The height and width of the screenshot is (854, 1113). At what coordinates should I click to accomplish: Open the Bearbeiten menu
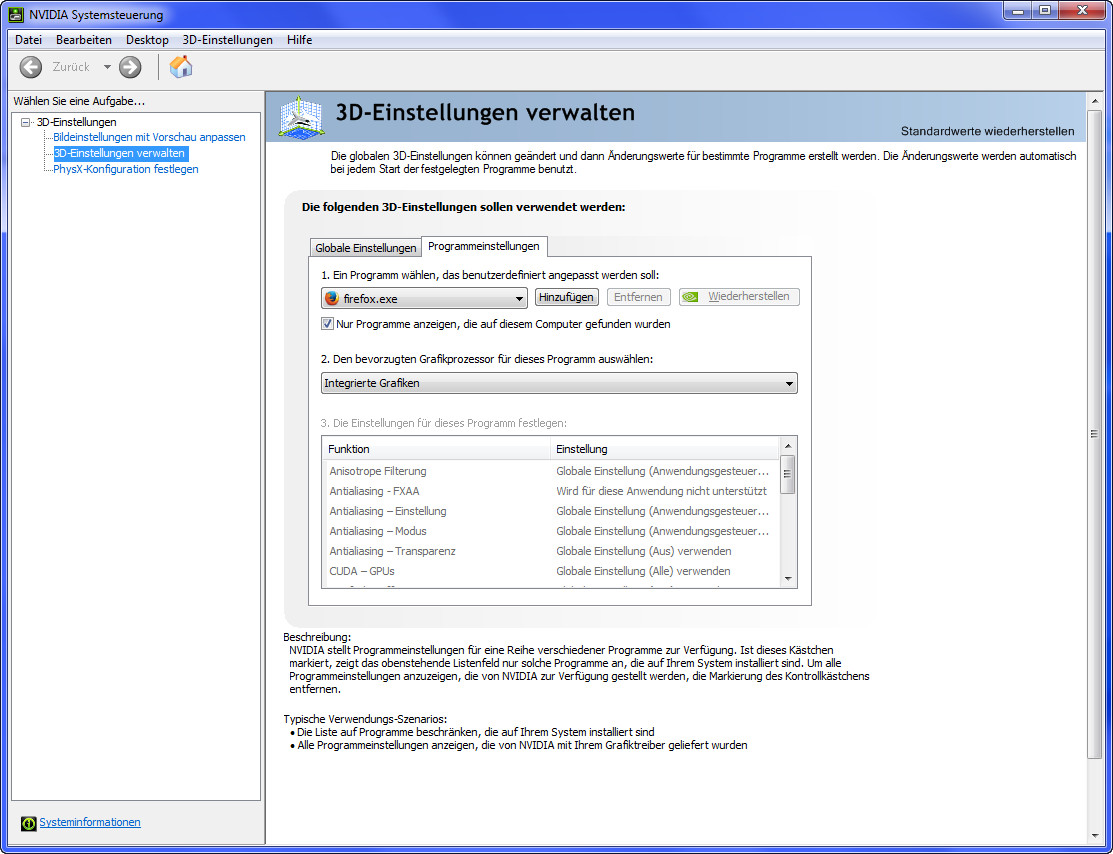coord(84,40)
